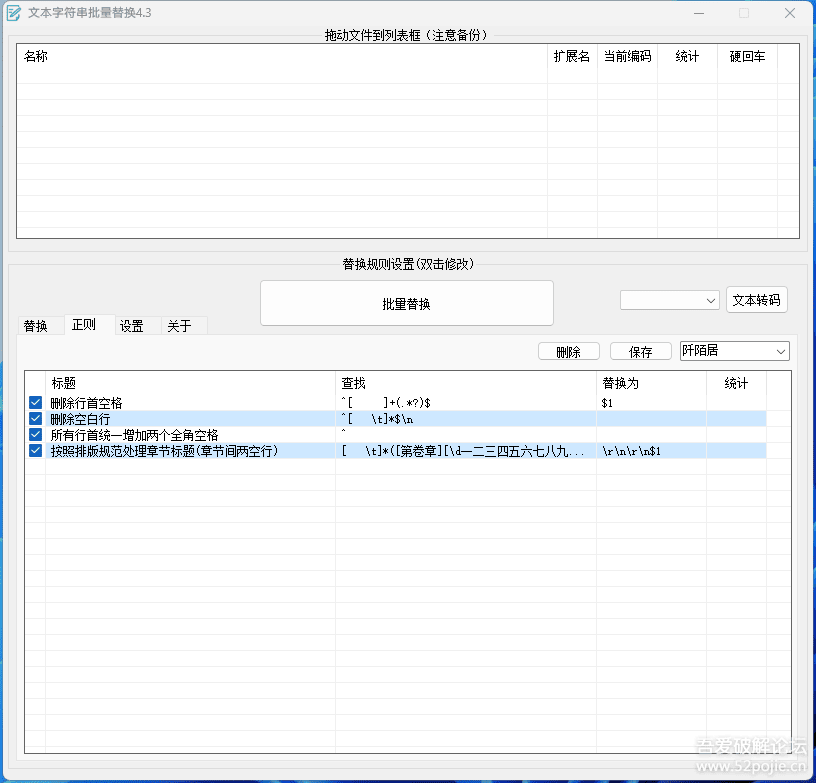Screen dimensions: 816x783
Task: Toggle the 按照排版规范处理章节标题 rule checkbox
Action: [37, 451]
